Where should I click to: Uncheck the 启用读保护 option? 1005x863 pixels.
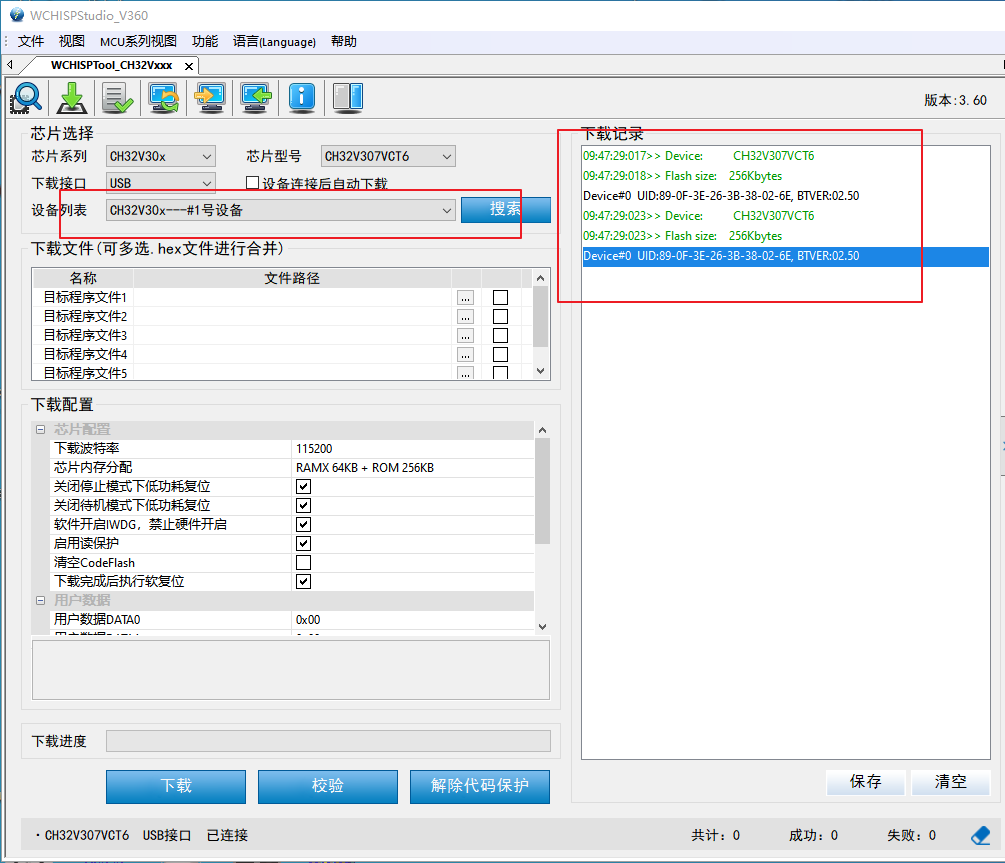click(303, 543)
